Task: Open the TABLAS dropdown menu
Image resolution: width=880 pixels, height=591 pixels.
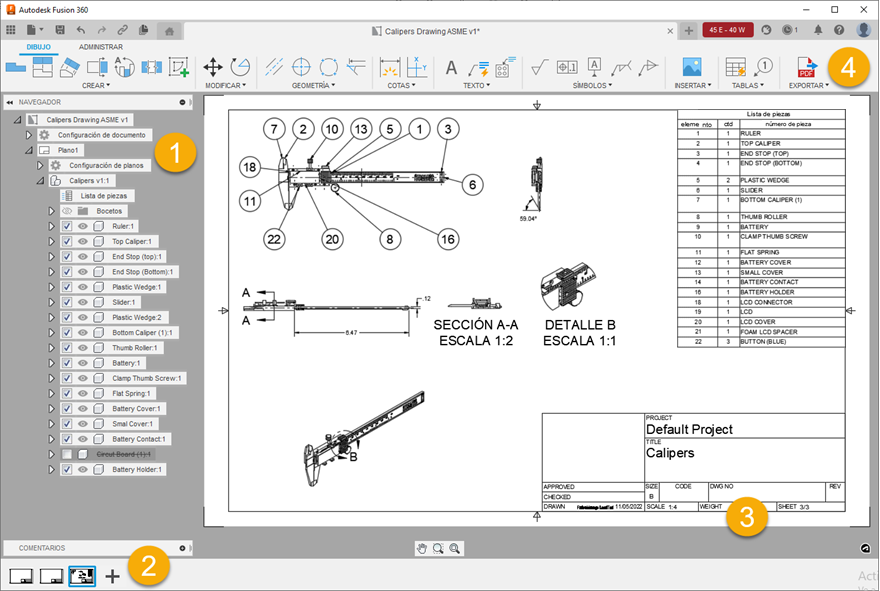Action: [748, 85]
